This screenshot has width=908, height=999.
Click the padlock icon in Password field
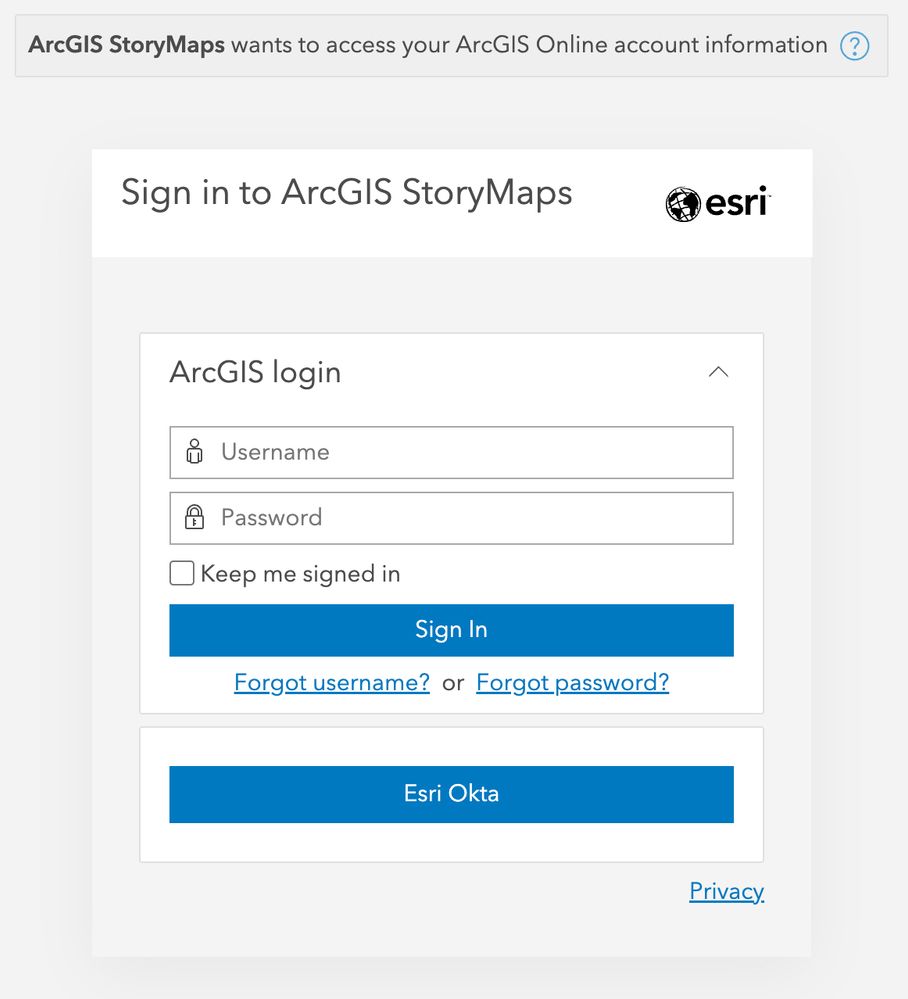[x=194, y=518]
